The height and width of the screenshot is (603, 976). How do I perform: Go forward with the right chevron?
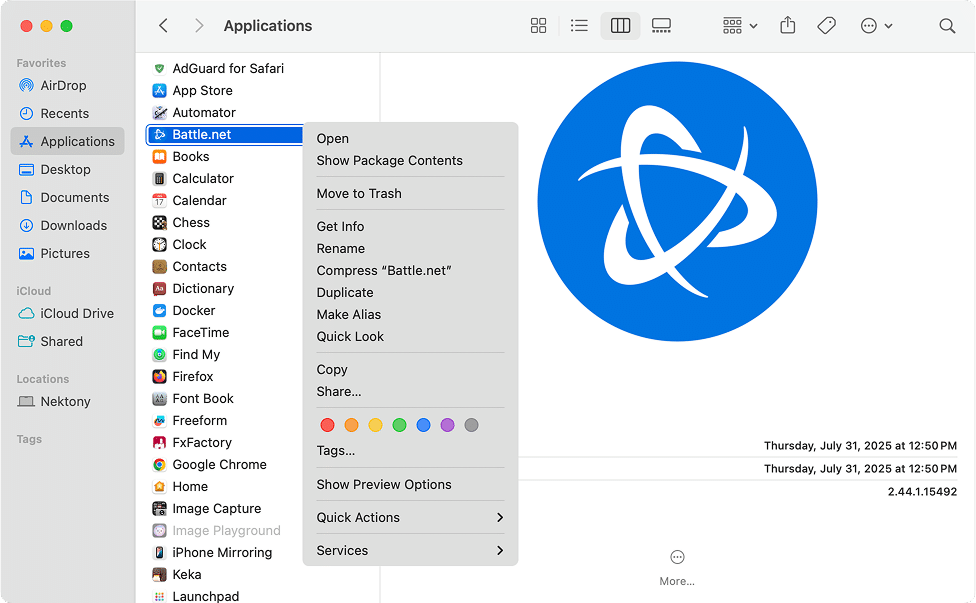tap(199, 26)
